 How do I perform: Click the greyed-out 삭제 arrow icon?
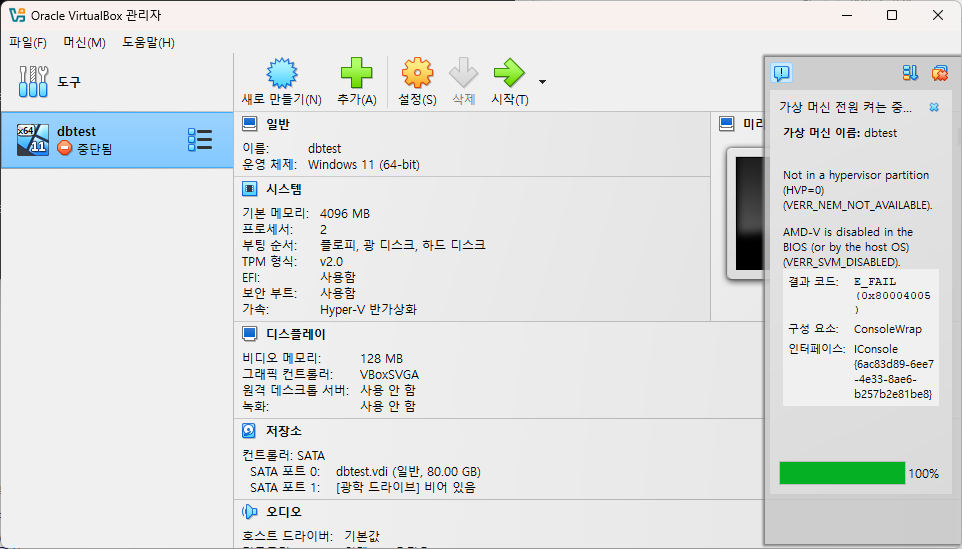pos(463,73)
